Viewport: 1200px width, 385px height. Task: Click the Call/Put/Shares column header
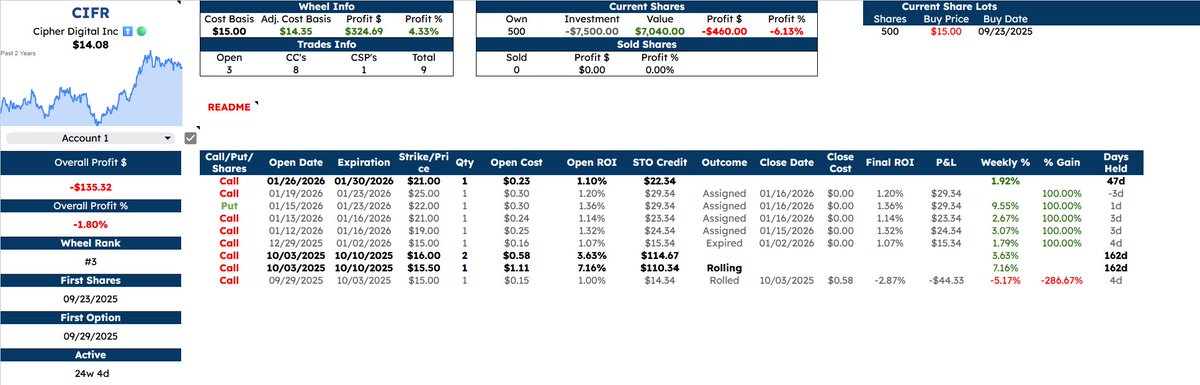click(230, 162)
